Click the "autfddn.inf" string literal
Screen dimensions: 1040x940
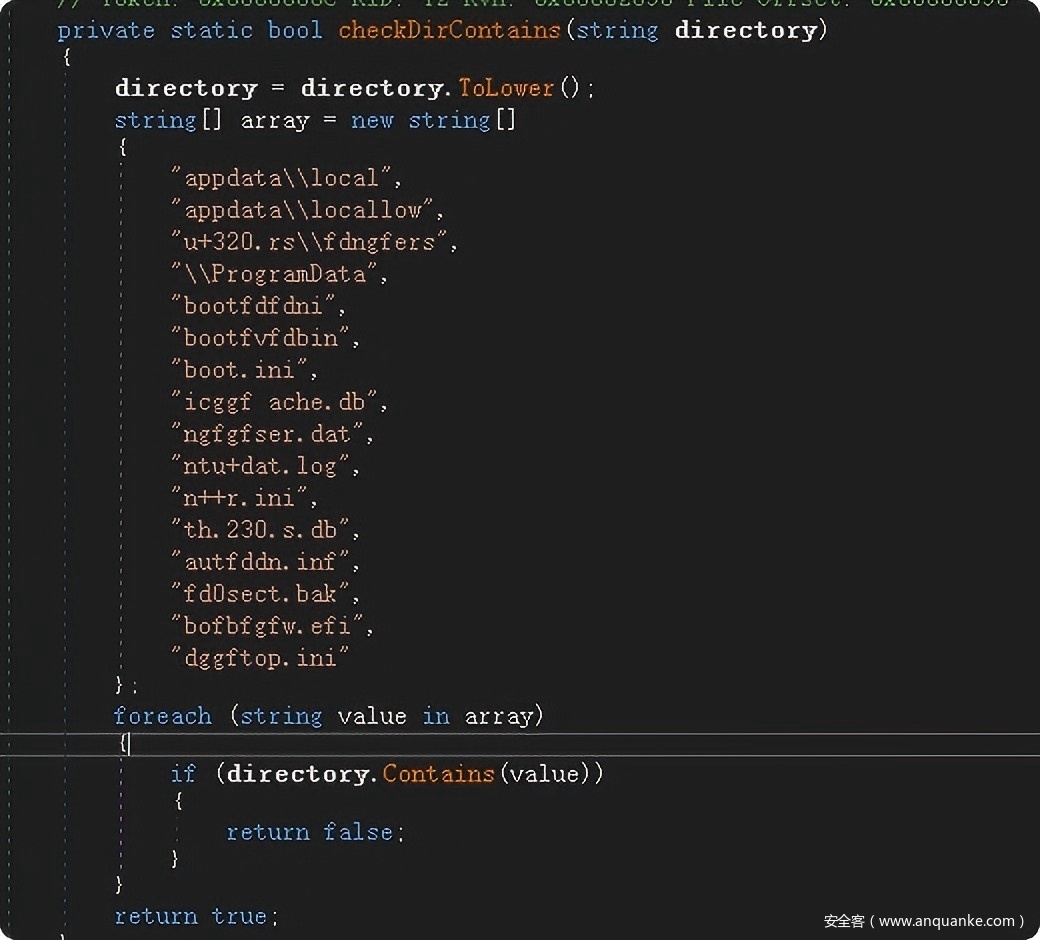click(x=264, y=562)
